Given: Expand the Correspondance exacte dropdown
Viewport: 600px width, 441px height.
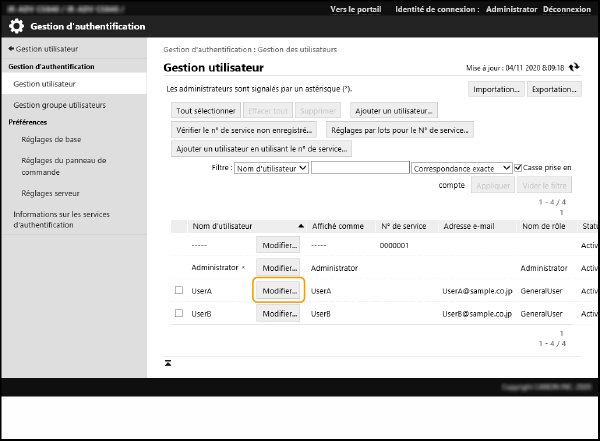Looking at the screenshot, I should (461, 168).
